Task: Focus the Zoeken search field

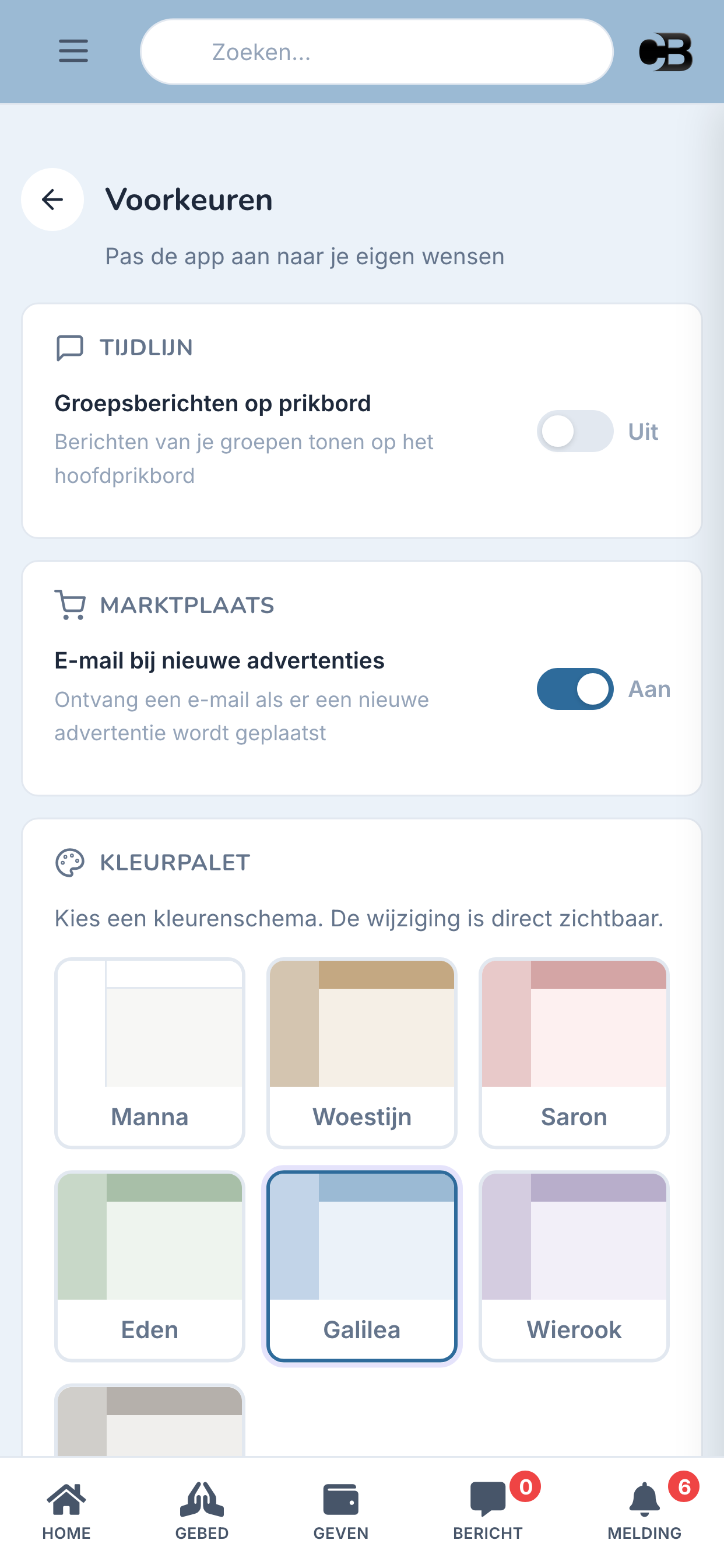Action: (x=377, y=52)
